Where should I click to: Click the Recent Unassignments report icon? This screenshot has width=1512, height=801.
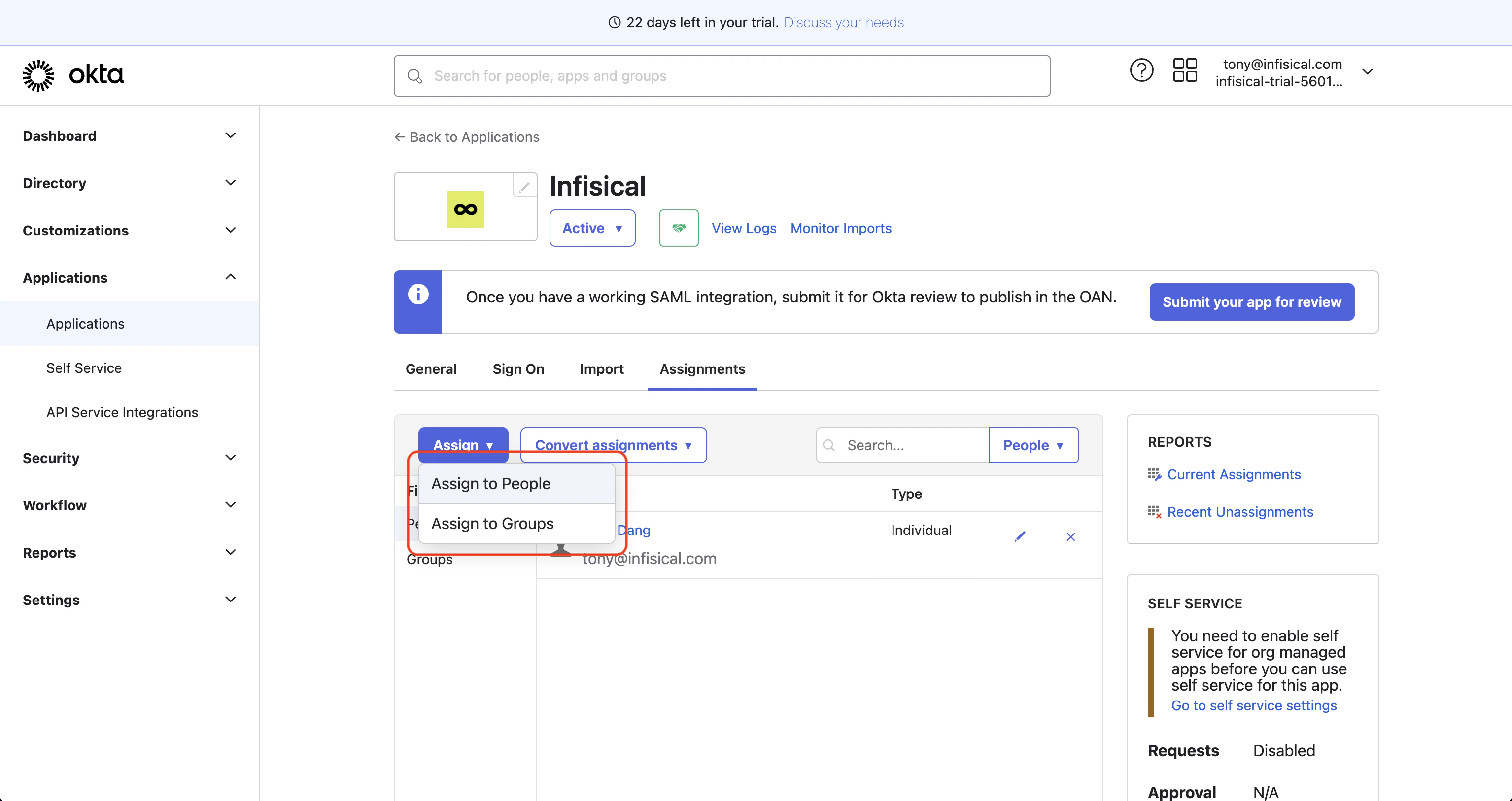coord(1154,512)
